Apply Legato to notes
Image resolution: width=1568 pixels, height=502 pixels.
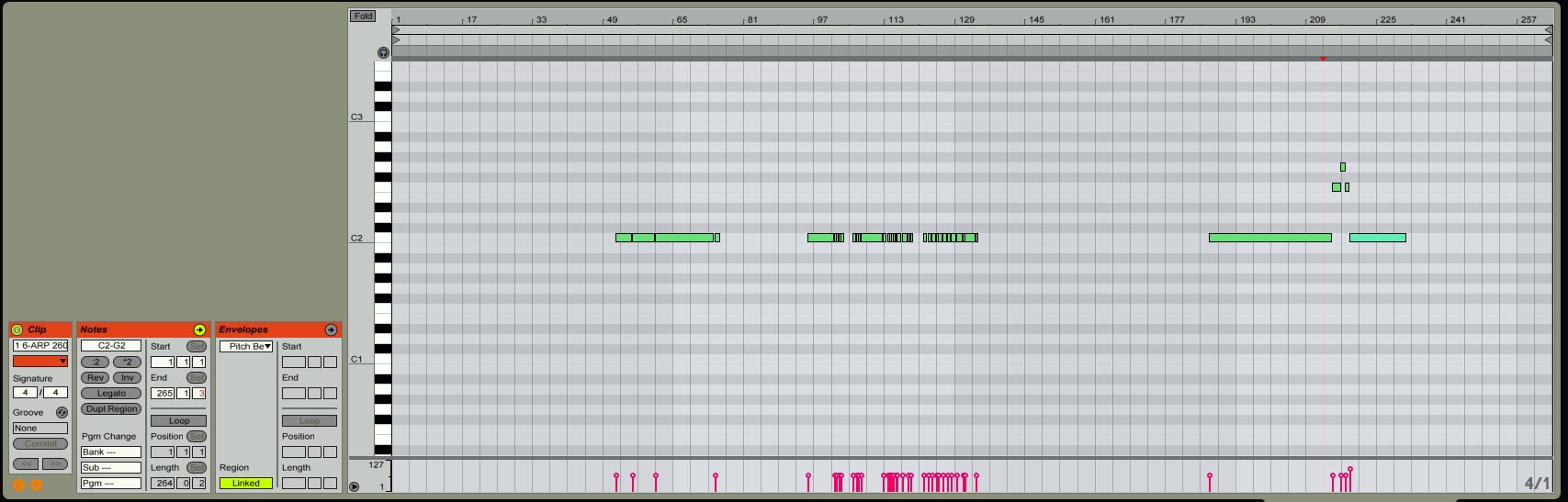(x=111, y=393)
